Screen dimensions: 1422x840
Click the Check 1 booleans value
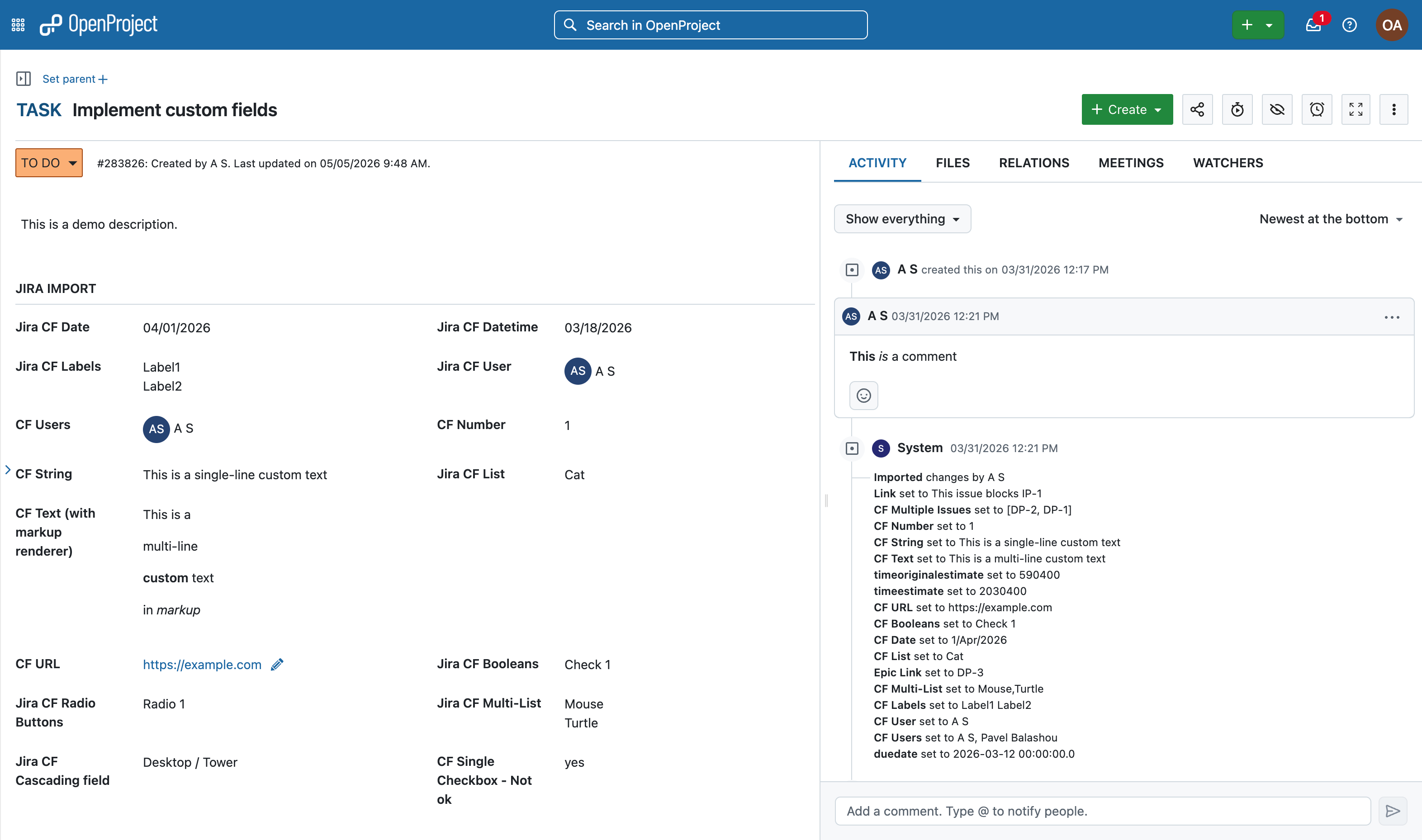587,665
